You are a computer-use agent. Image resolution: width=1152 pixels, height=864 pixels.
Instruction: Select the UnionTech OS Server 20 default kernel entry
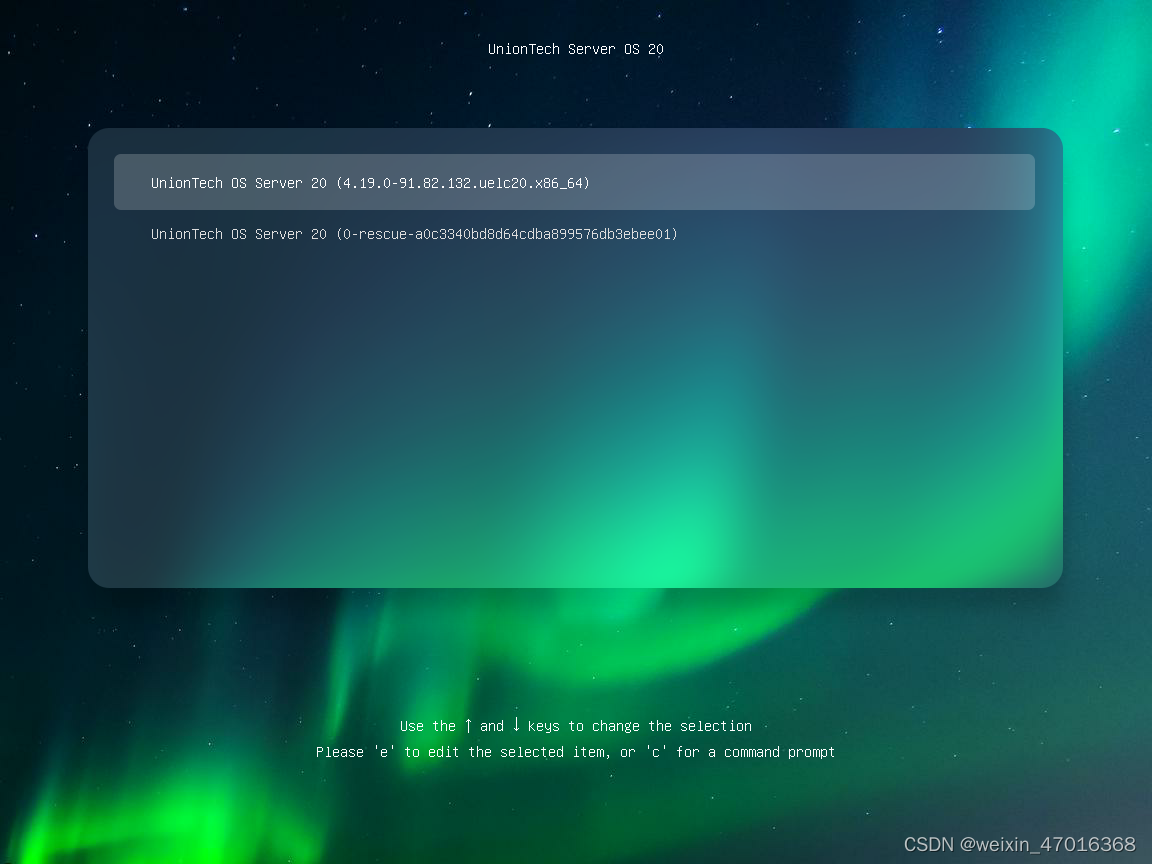[x=370, y=183]
